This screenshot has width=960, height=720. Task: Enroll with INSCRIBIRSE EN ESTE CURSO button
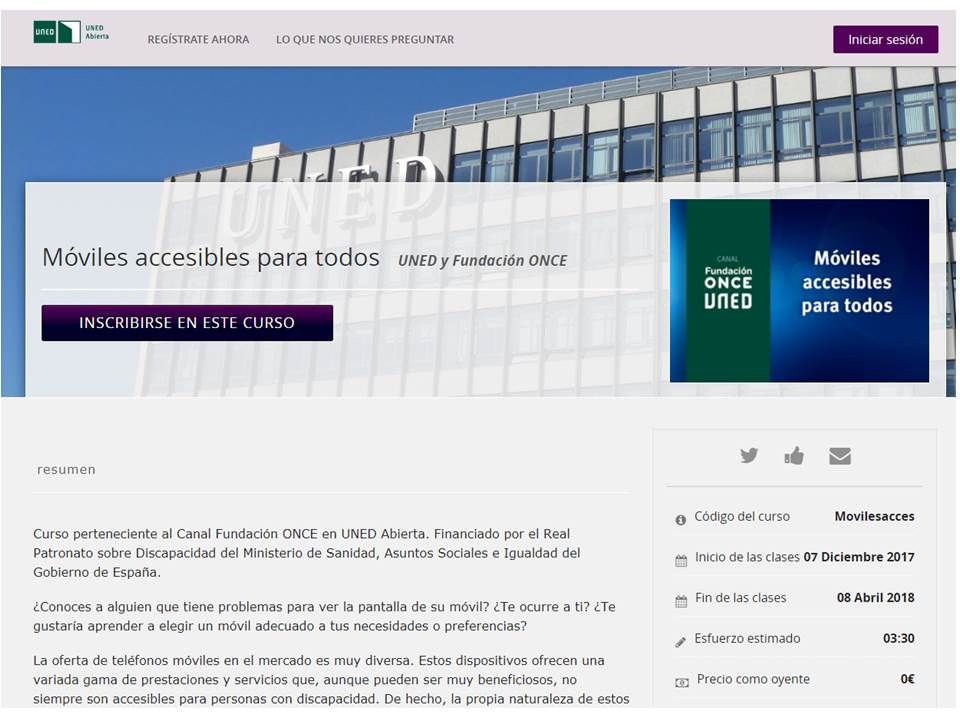click(187, 323)
